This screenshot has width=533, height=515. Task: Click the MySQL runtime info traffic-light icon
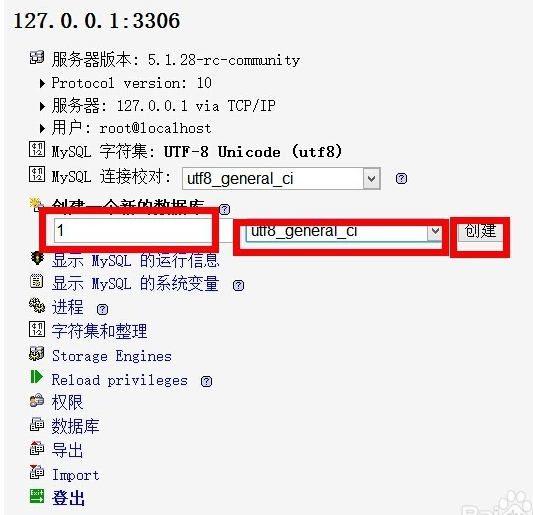[x=37, y=259]
